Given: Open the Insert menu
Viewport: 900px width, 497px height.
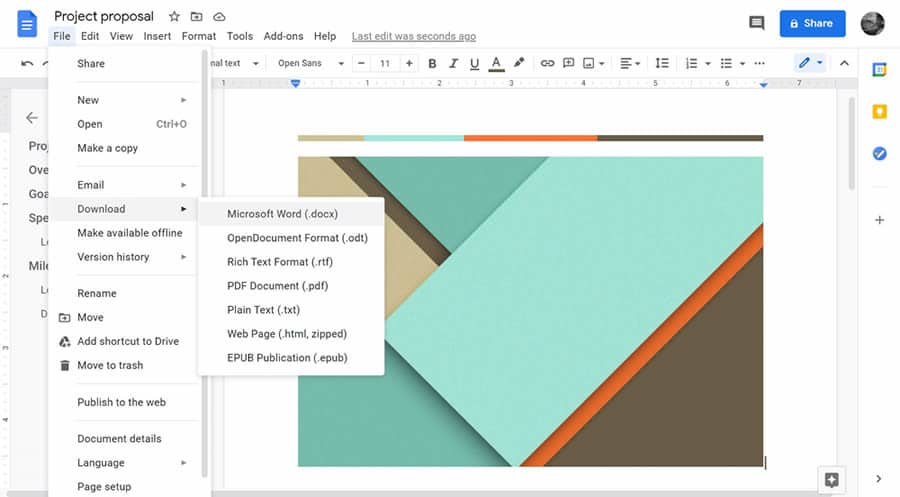Looking at the screenshot, I should point(157,36).
